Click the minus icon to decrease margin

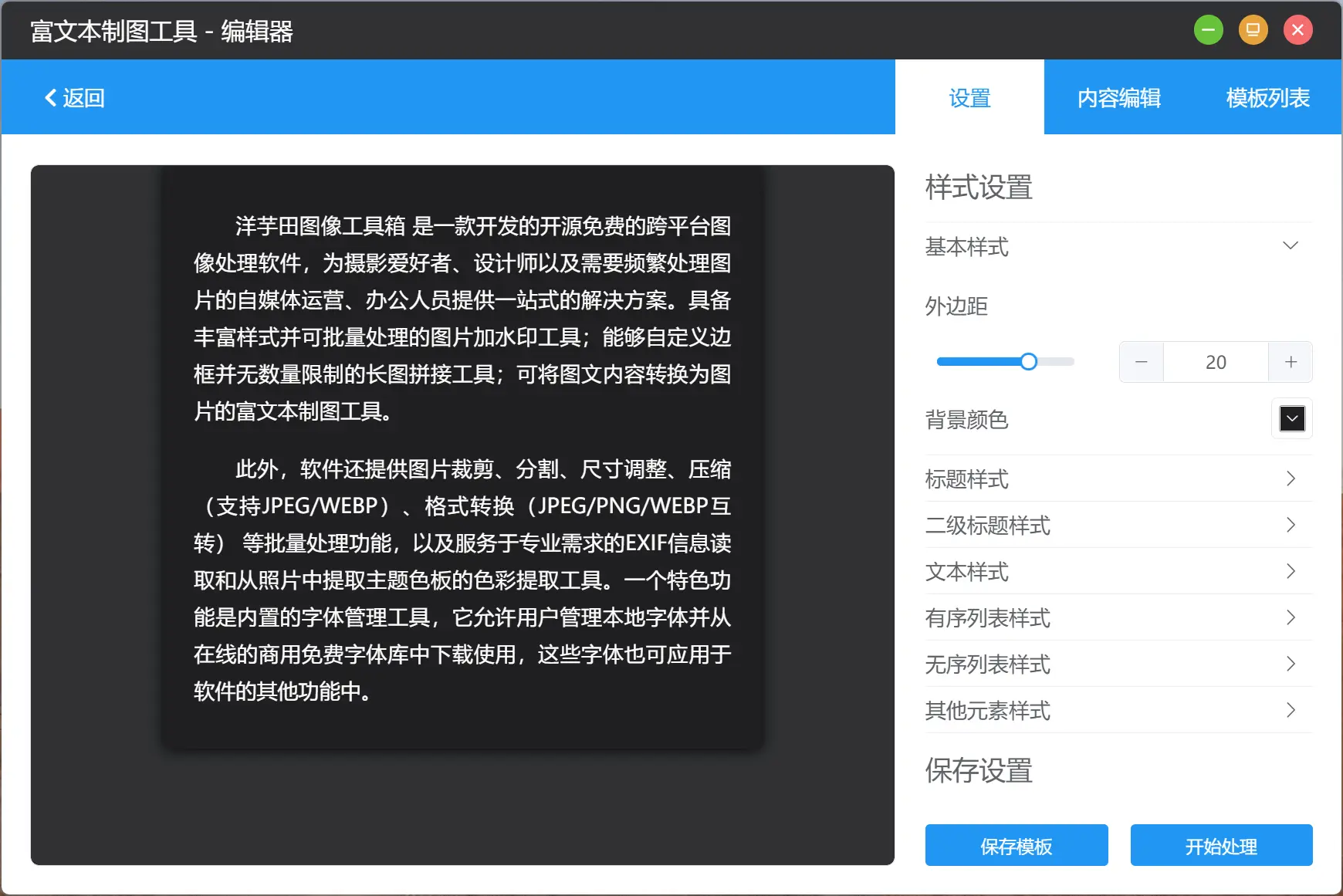coord(1141,361)
